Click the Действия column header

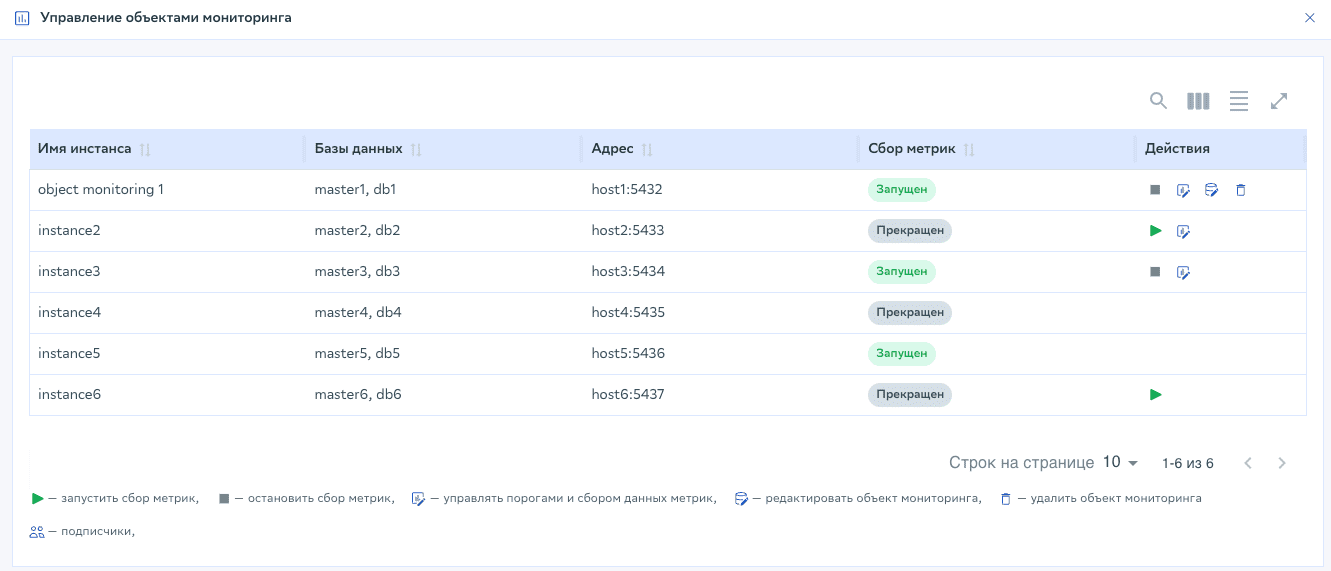pyautogui.click(x=1177, y=148)
